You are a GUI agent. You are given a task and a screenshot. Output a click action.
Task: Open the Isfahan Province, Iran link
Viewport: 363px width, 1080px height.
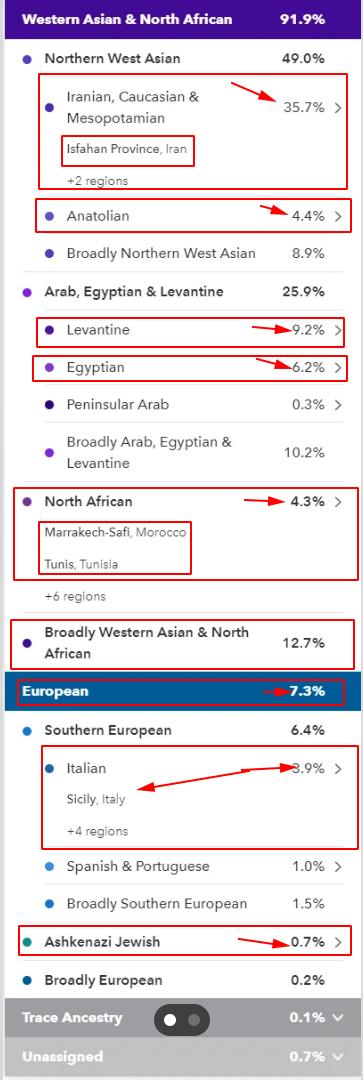(127, 149)
